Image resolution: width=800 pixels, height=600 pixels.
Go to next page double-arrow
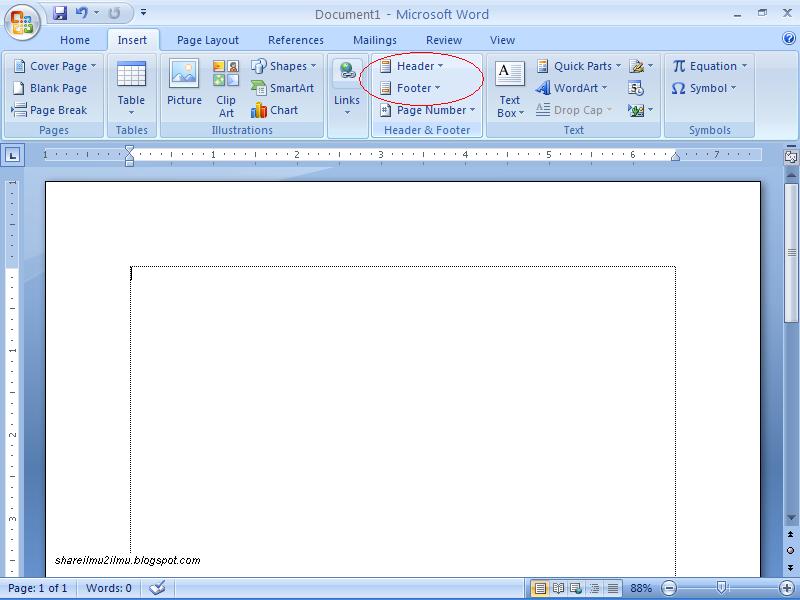coord(791,567)
